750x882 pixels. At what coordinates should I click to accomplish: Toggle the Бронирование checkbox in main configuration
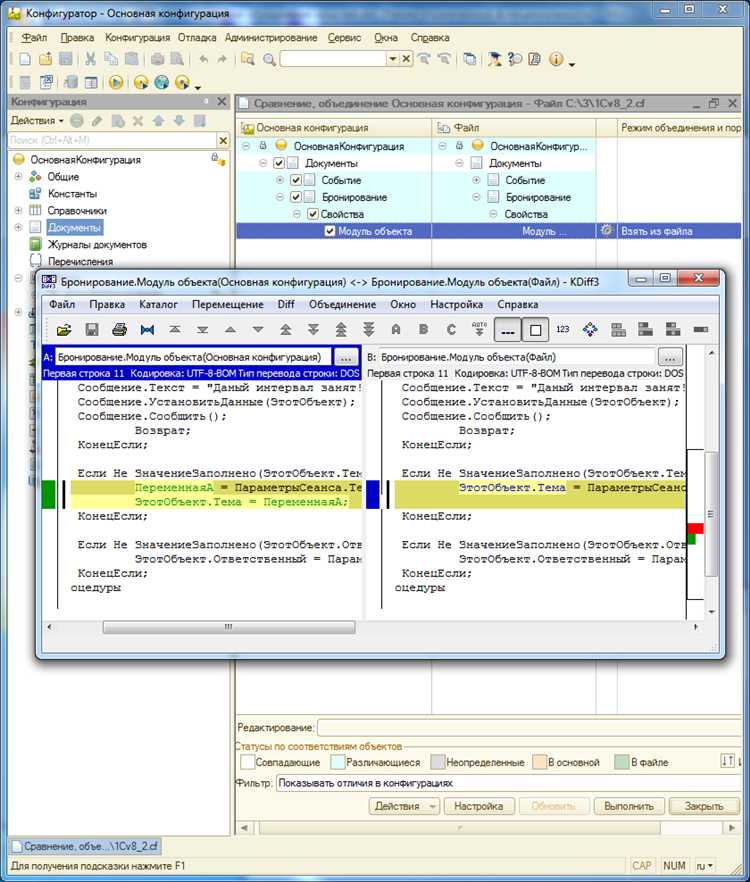(x=296, y=197)
